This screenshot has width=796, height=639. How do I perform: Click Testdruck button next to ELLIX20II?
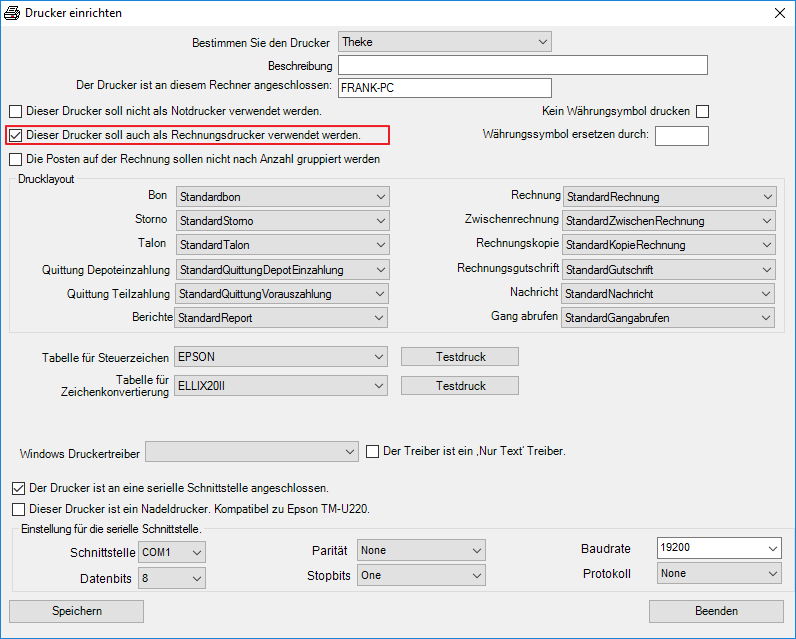460,386
